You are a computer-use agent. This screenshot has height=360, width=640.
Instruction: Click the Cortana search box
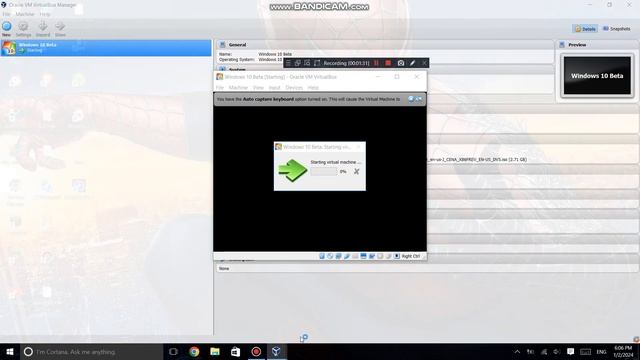tap(92, 351)
